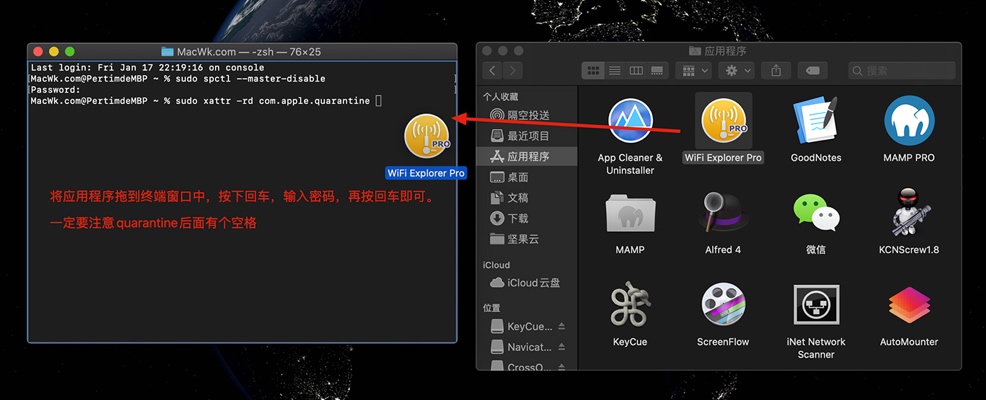Image resolution: width=986 pixels, height=400 pixels.
Task: Click the Share button in Finder
Action: [x=776, y=70]
